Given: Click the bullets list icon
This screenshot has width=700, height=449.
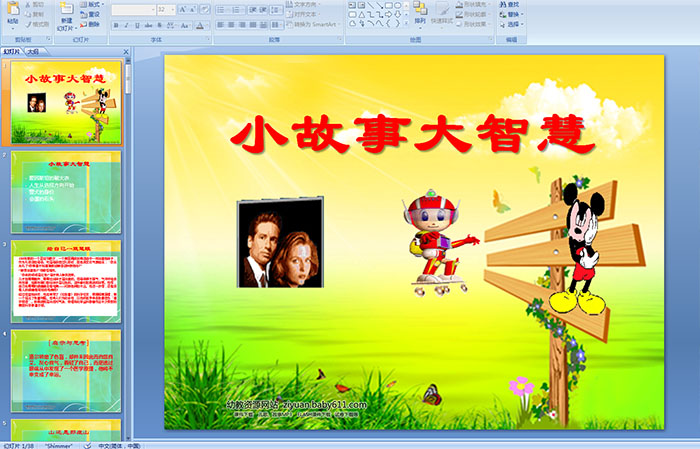Looking at the screenshot, I should point(223,9).
